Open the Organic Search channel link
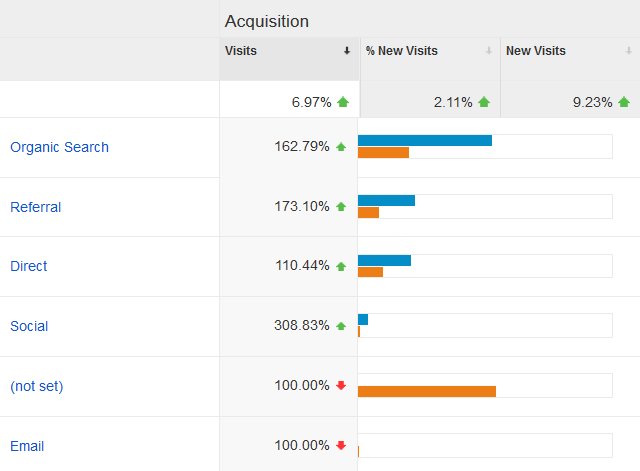Viewport: 640px width, 471px height. coord(59,147)
